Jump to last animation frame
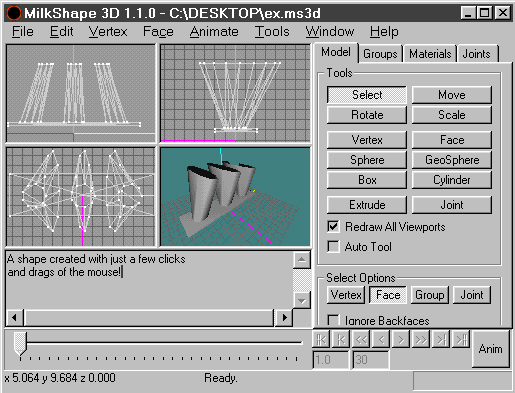This screenshot has width=515, height=393. tap(461, 340)
